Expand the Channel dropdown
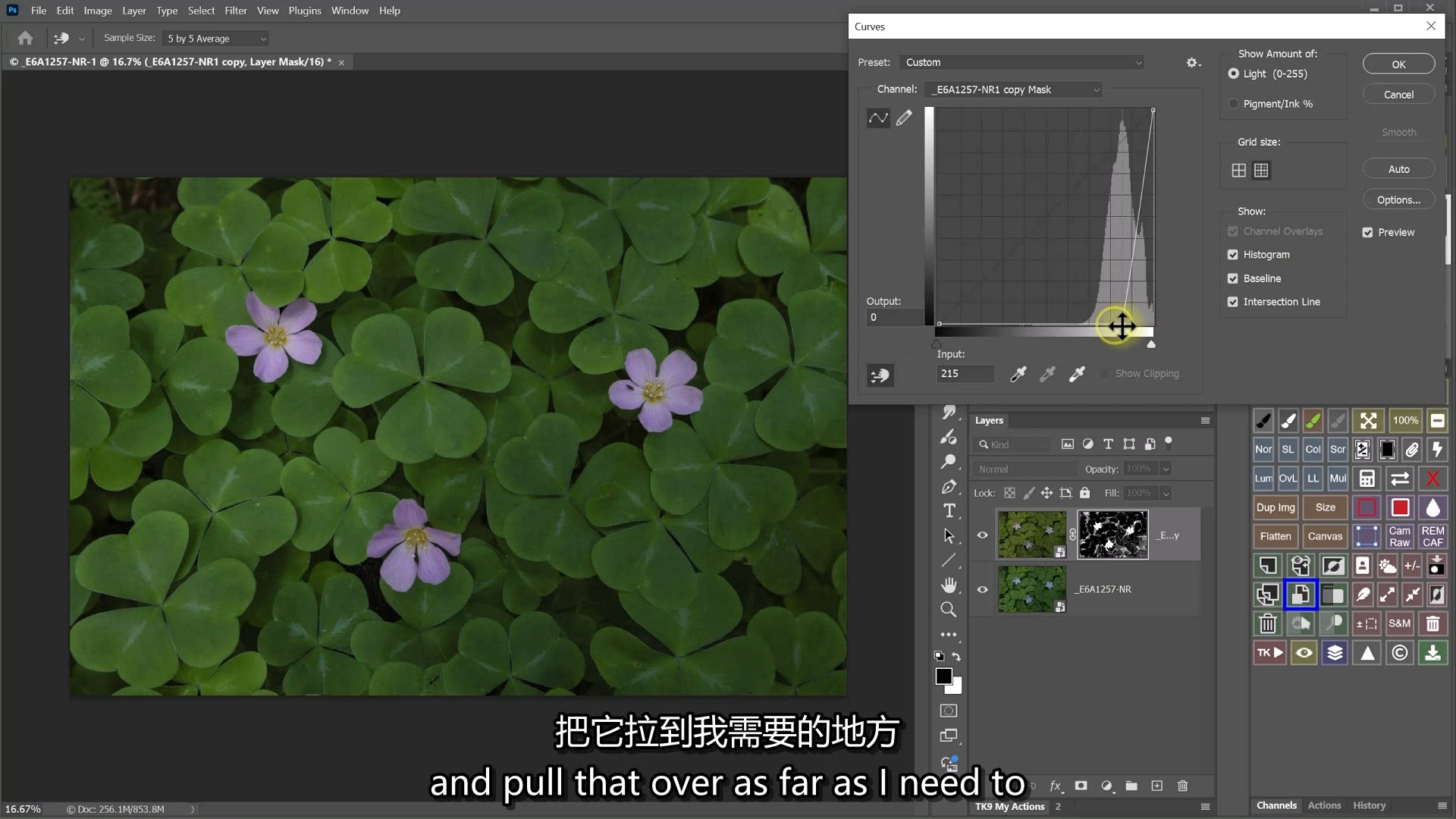Viewport: 1456px width, 819px height. pyautogui.click(x=1014, y=90)
